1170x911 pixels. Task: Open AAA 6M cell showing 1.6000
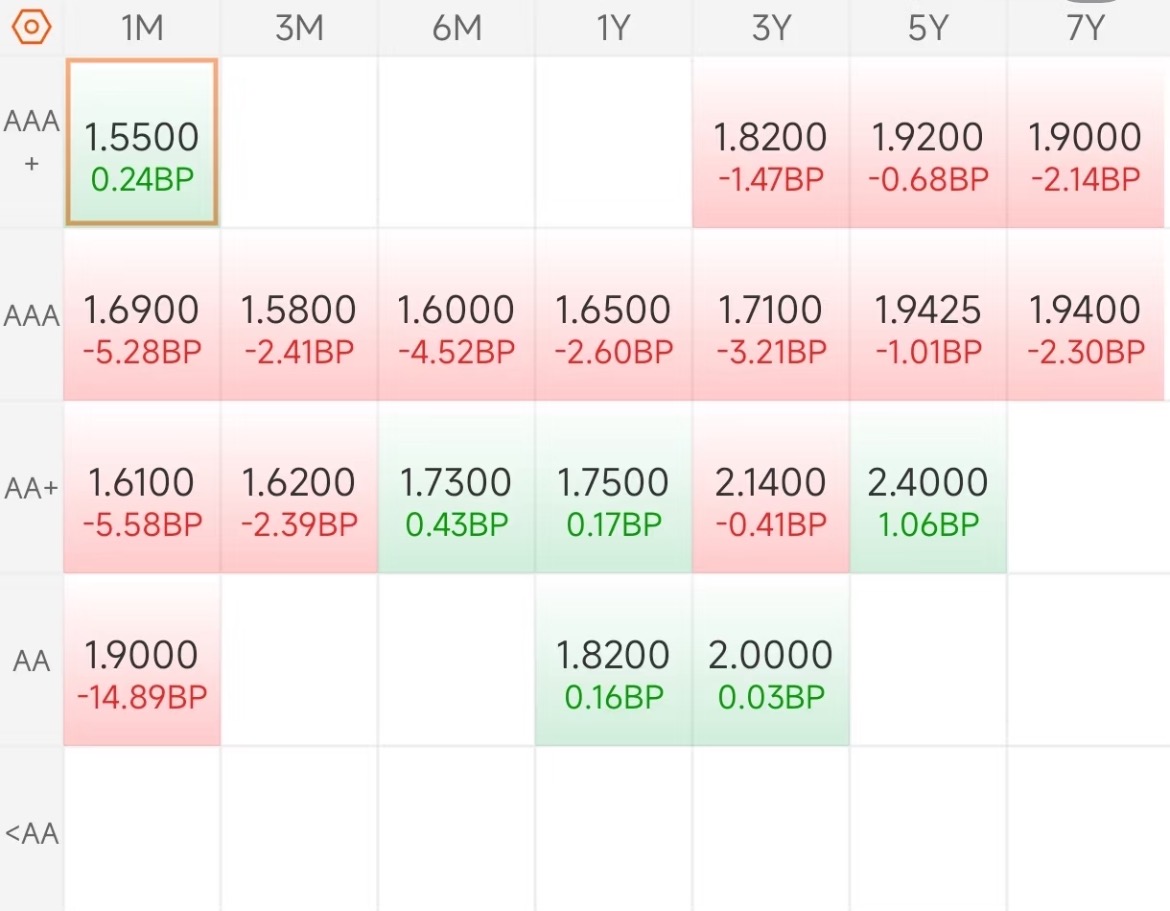[x=457, y=315]
